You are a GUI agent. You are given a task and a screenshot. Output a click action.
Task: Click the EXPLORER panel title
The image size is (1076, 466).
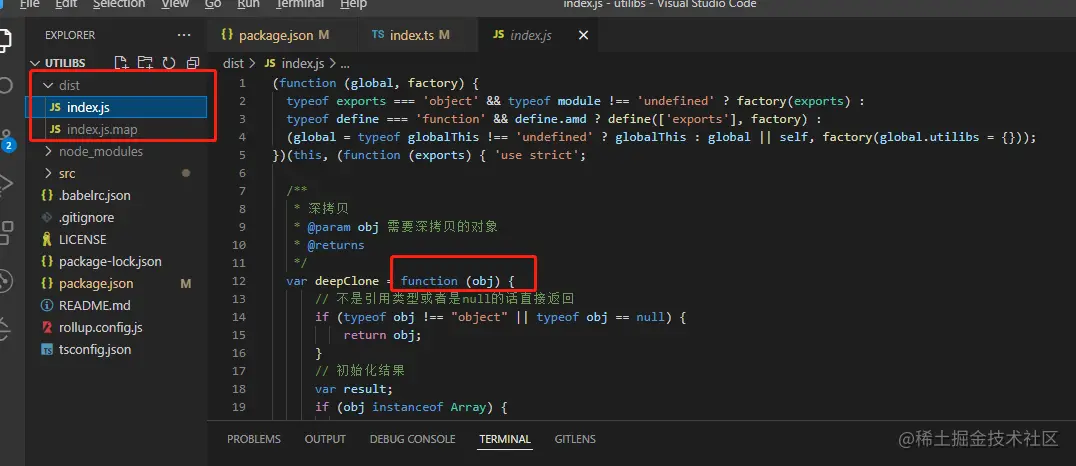click(x=70, y=35)
